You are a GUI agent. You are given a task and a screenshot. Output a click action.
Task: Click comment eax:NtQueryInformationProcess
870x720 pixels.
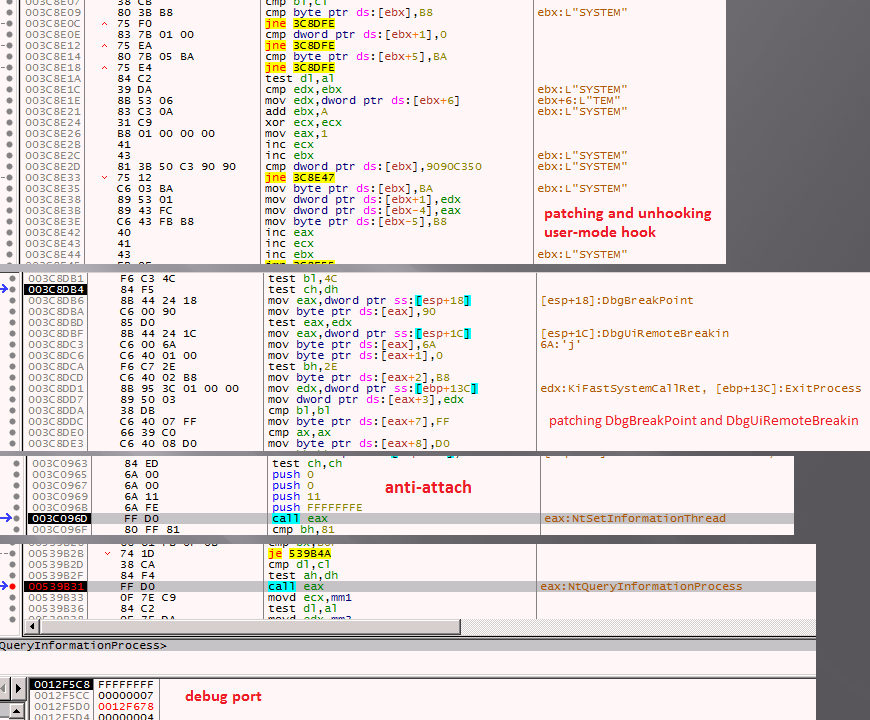tap(641, 586)
